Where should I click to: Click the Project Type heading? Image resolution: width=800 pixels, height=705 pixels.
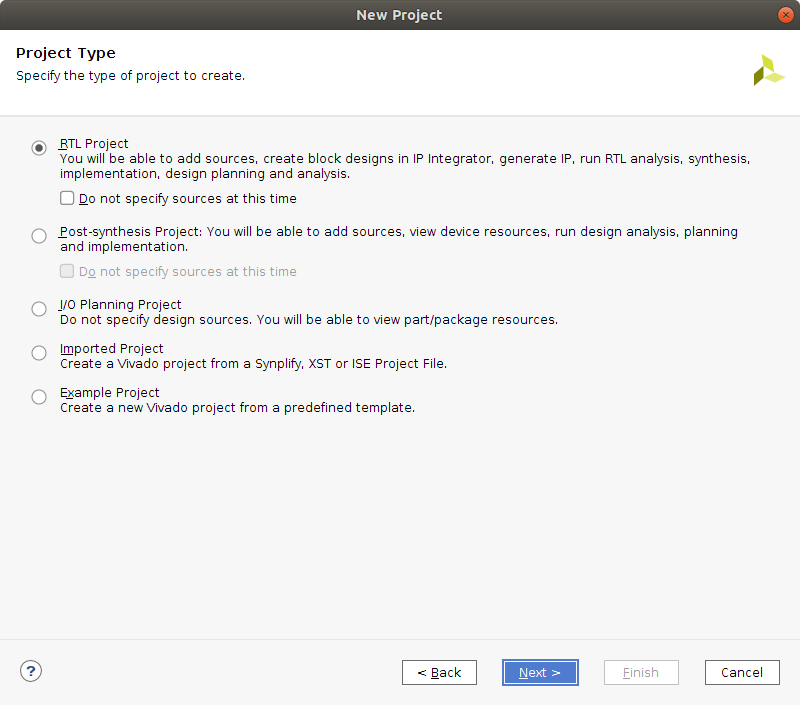(x=66, y=53)
